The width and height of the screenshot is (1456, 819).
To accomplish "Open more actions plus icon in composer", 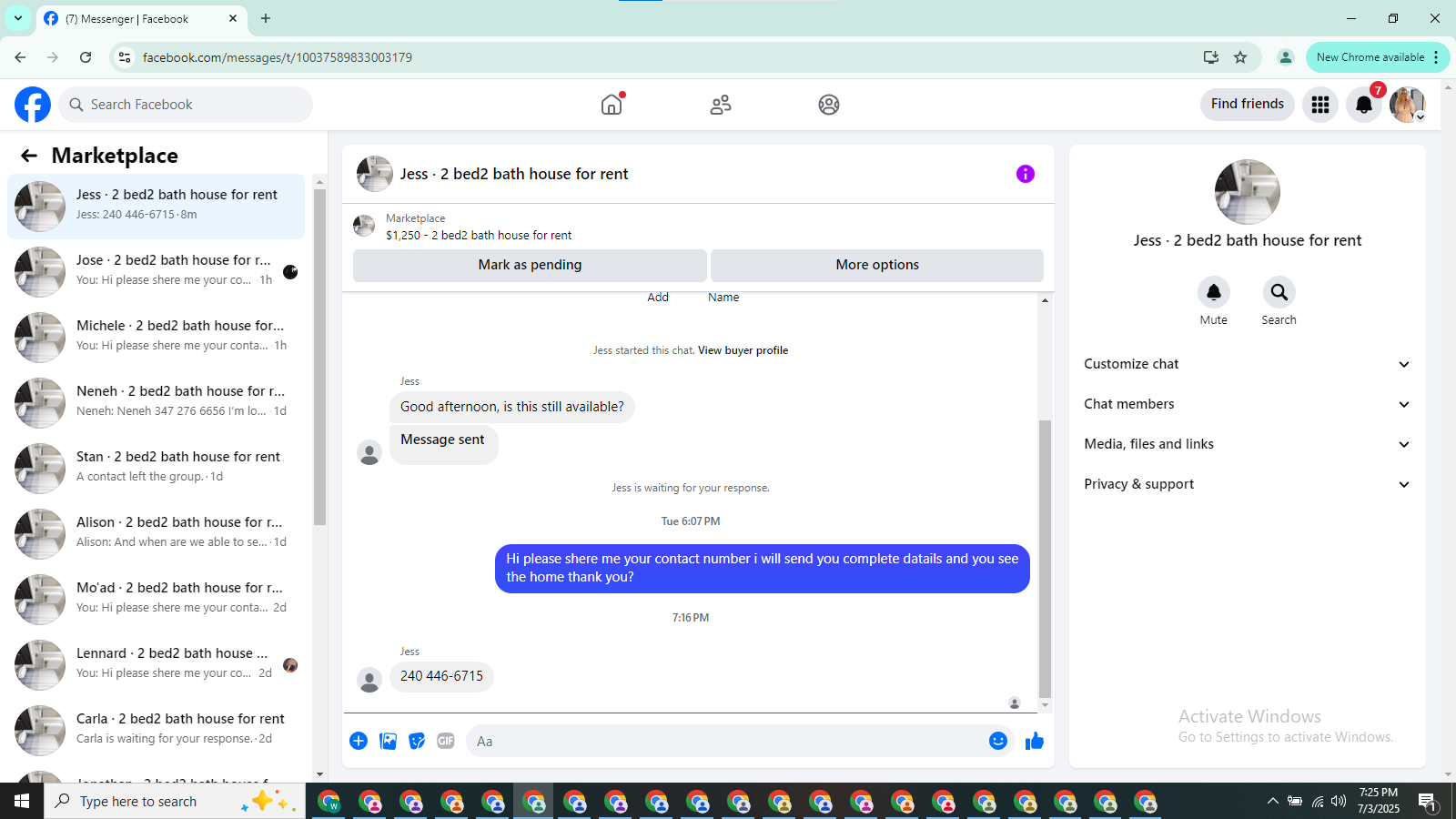I will click(359, 741).
